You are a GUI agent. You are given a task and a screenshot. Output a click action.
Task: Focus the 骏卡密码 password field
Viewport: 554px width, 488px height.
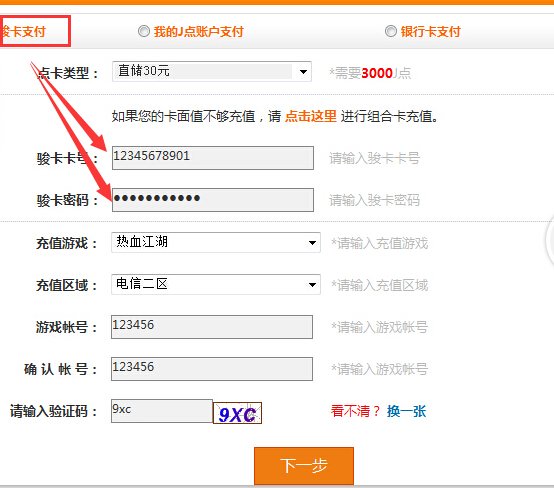[213, 200]
